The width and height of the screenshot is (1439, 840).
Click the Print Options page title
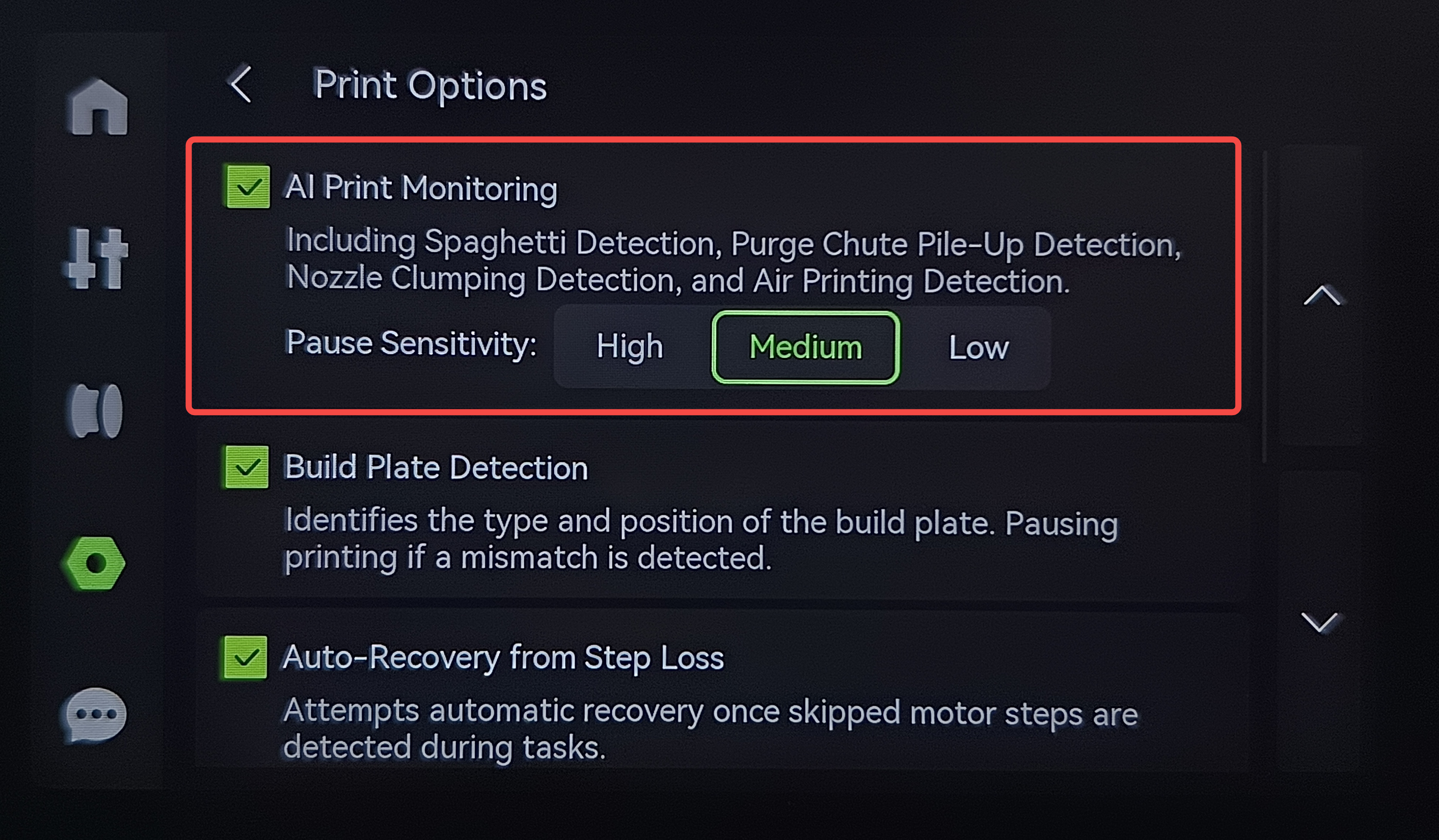pos(431,85)
